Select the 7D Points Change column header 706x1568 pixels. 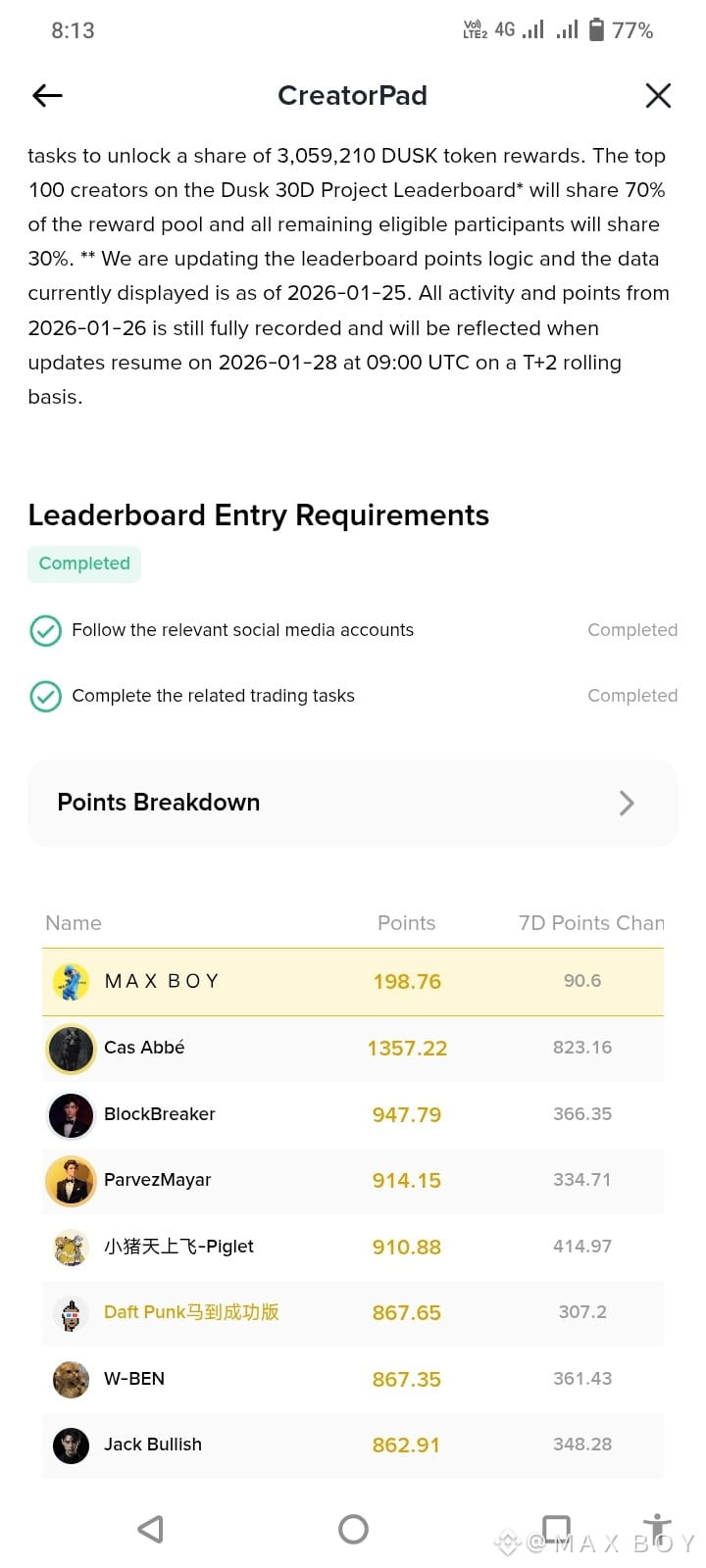(x=590, y=923)
